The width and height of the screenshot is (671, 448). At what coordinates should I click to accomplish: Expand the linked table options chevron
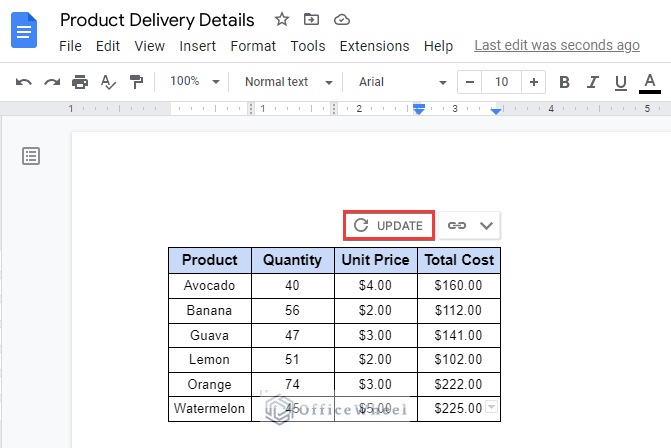(487, 225)
